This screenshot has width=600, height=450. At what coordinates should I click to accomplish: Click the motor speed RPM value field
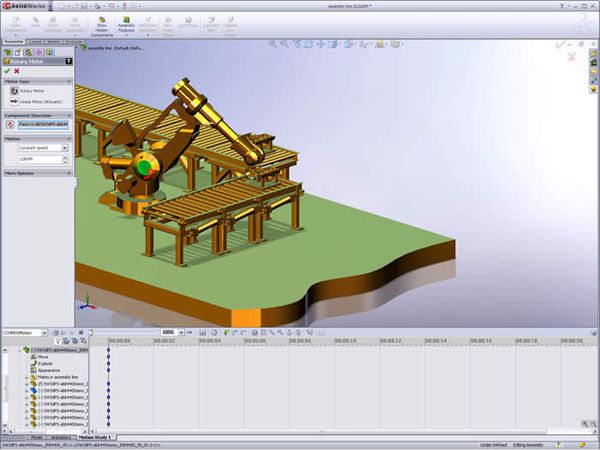tap(39, 159)
